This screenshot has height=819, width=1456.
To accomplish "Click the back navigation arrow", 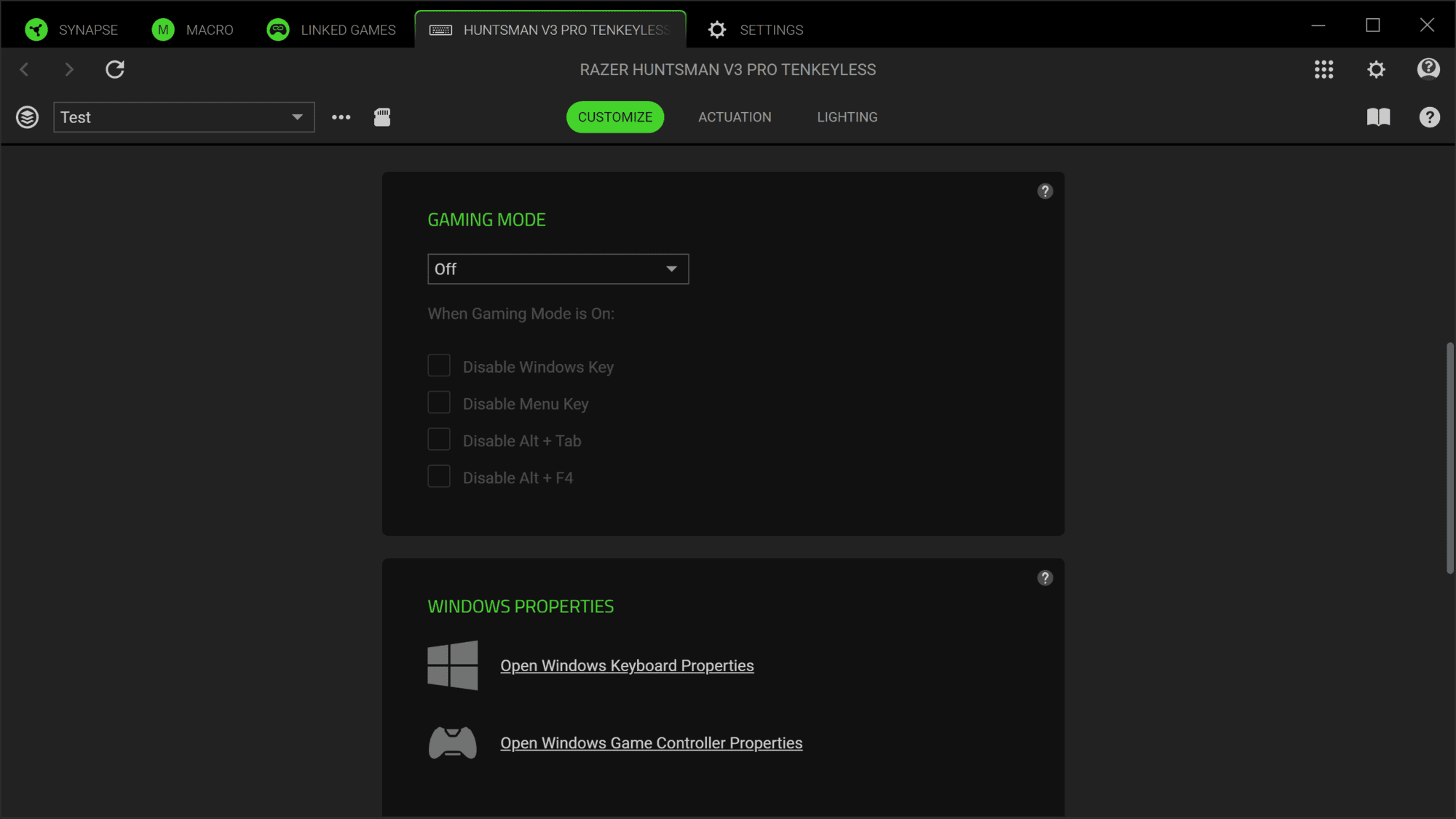I will pos(24,69).
